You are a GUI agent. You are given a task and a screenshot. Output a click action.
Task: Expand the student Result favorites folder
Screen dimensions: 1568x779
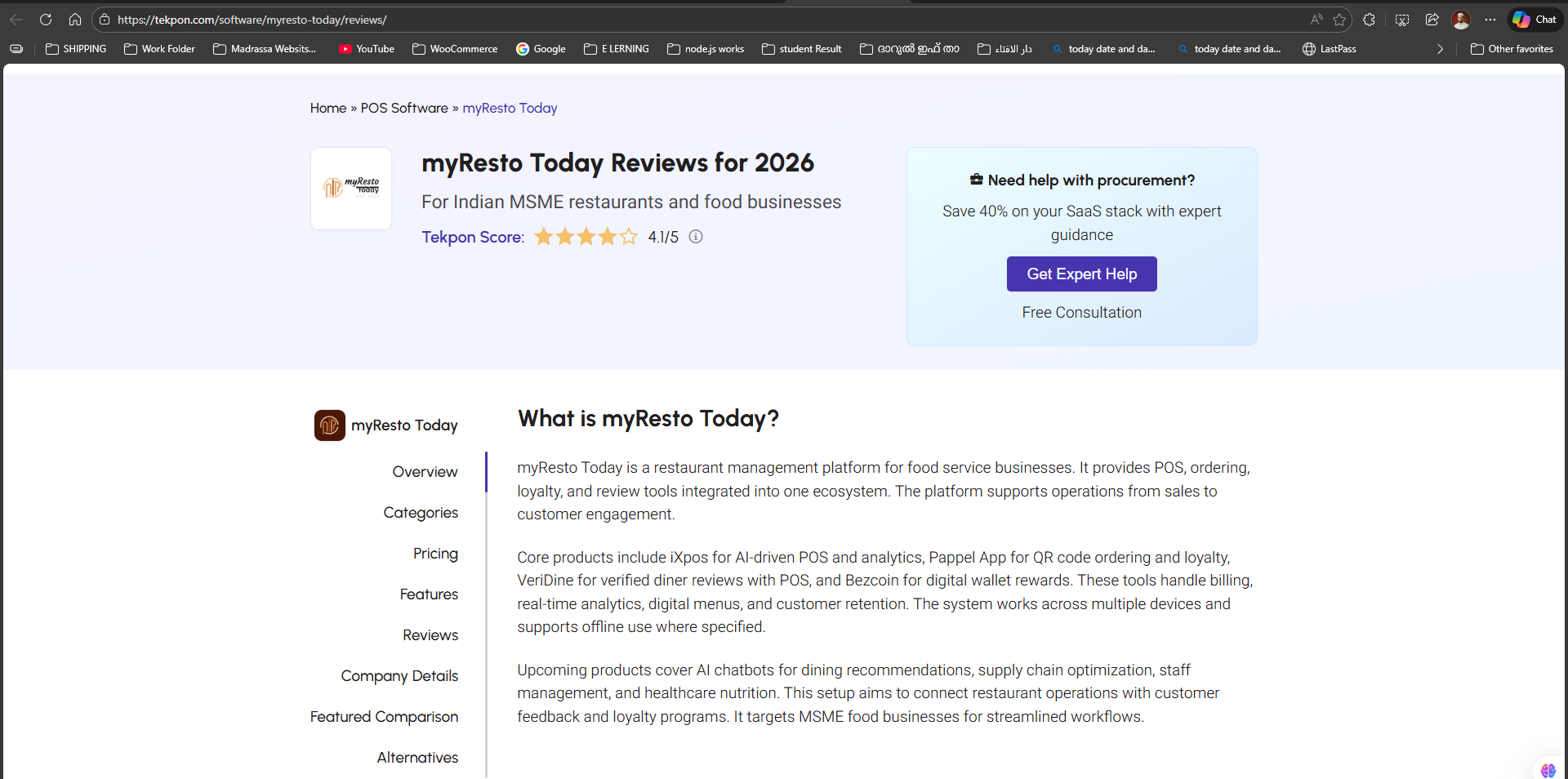[x=801, y=49]
